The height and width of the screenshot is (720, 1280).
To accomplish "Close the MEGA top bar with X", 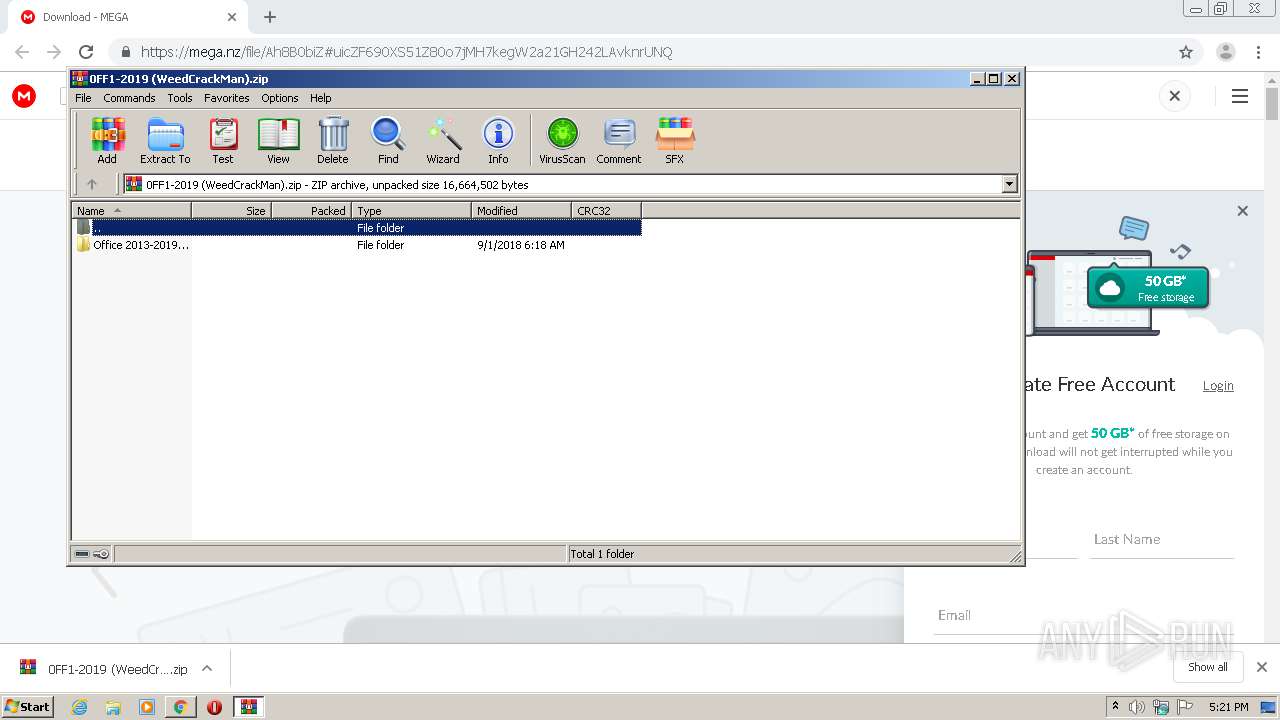I will click(1175, 96).
